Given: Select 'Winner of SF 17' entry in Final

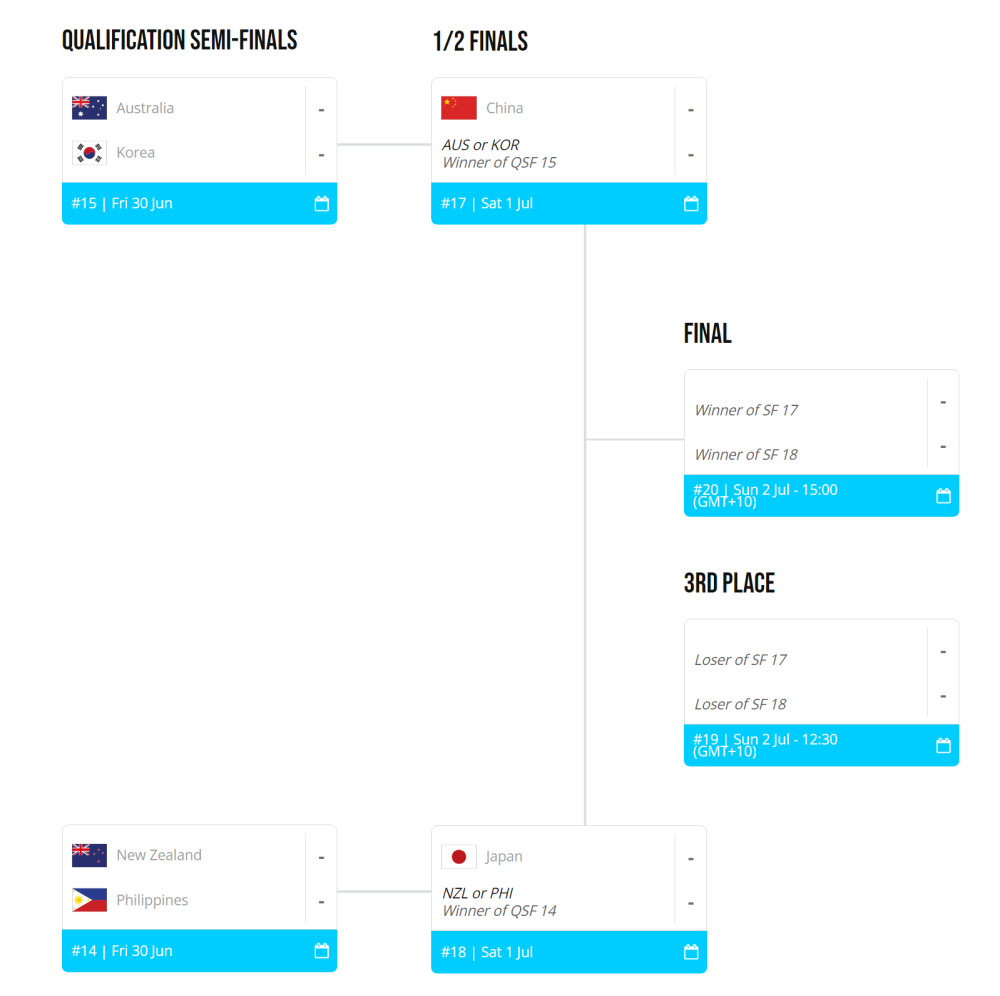Looking at the screenshot, I should click(746, 410).
